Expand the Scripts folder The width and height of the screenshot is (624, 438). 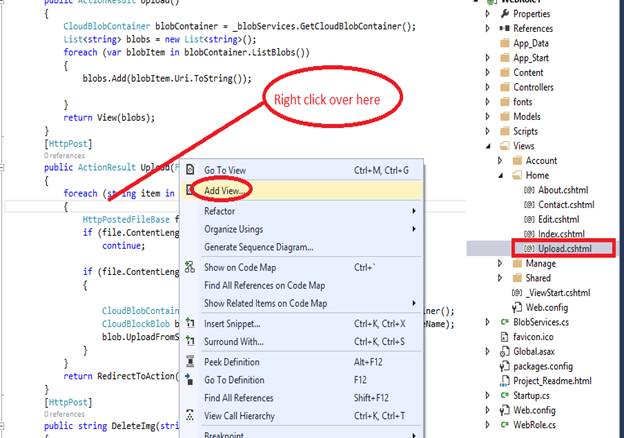pyautogui.click(x=488, y=131)
